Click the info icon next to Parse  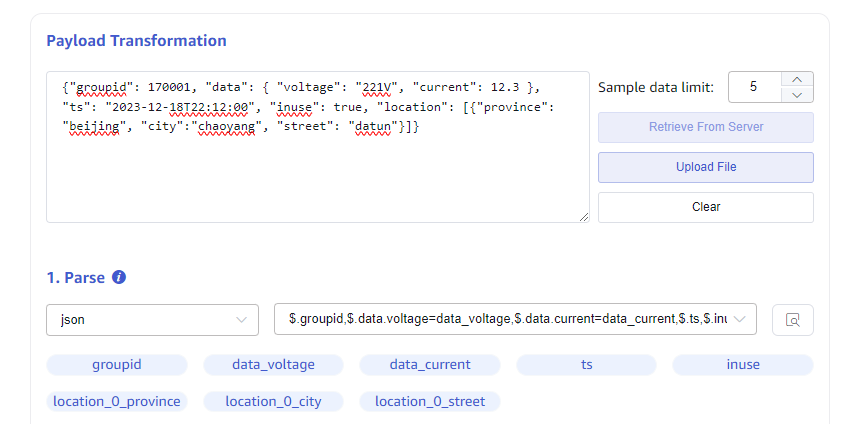pyautogui.click(x=119, y=277)
